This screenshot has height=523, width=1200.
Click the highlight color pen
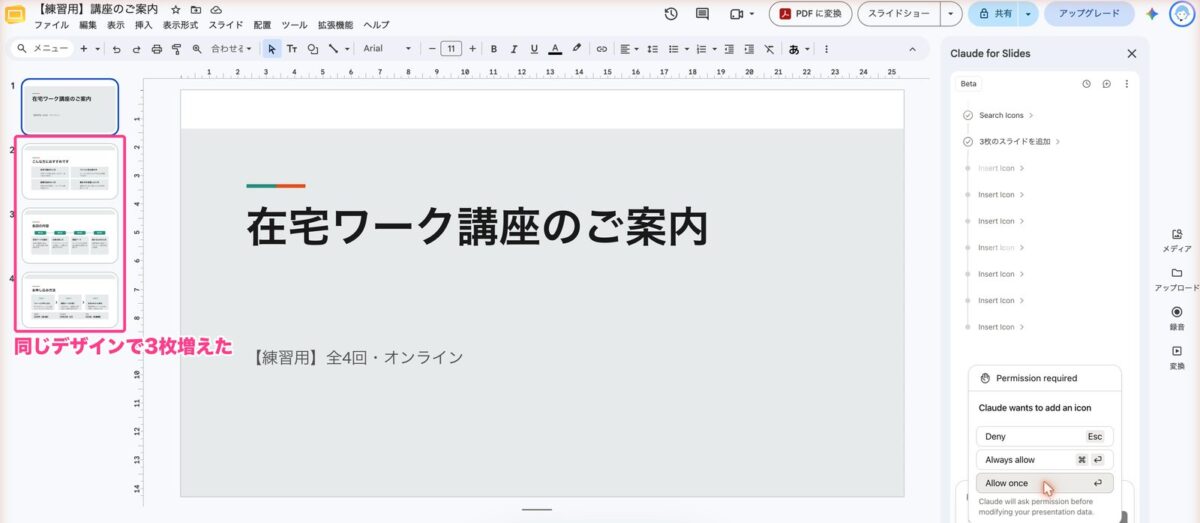coord(576,48)
